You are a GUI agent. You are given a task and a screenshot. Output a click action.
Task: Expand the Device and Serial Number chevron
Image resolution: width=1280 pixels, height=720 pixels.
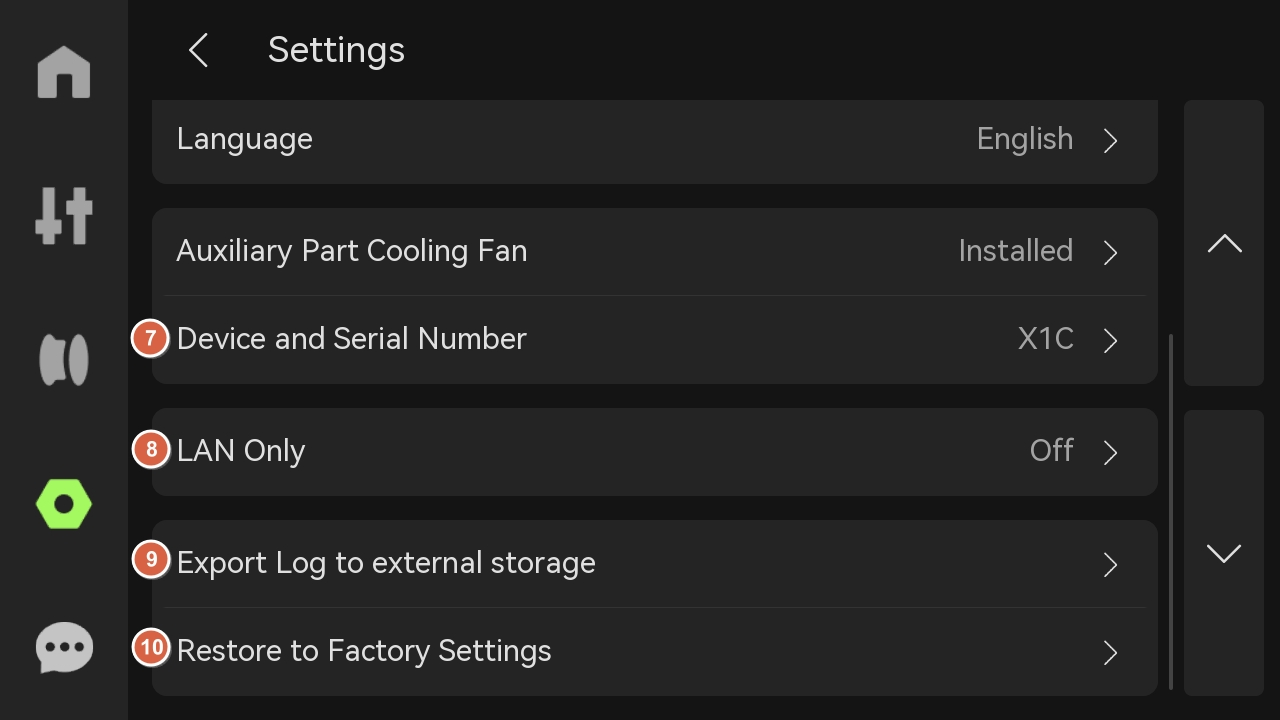(x=1110, y=340)
